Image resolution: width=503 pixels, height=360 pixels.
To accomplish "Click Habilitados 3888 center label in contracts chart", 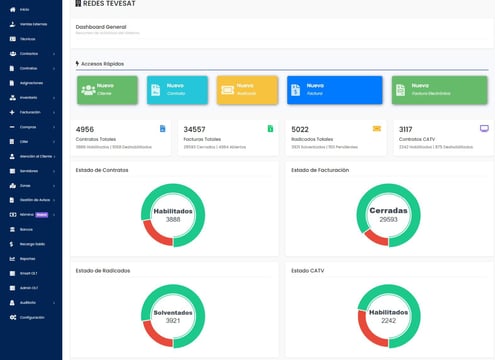I will [173, 215].
